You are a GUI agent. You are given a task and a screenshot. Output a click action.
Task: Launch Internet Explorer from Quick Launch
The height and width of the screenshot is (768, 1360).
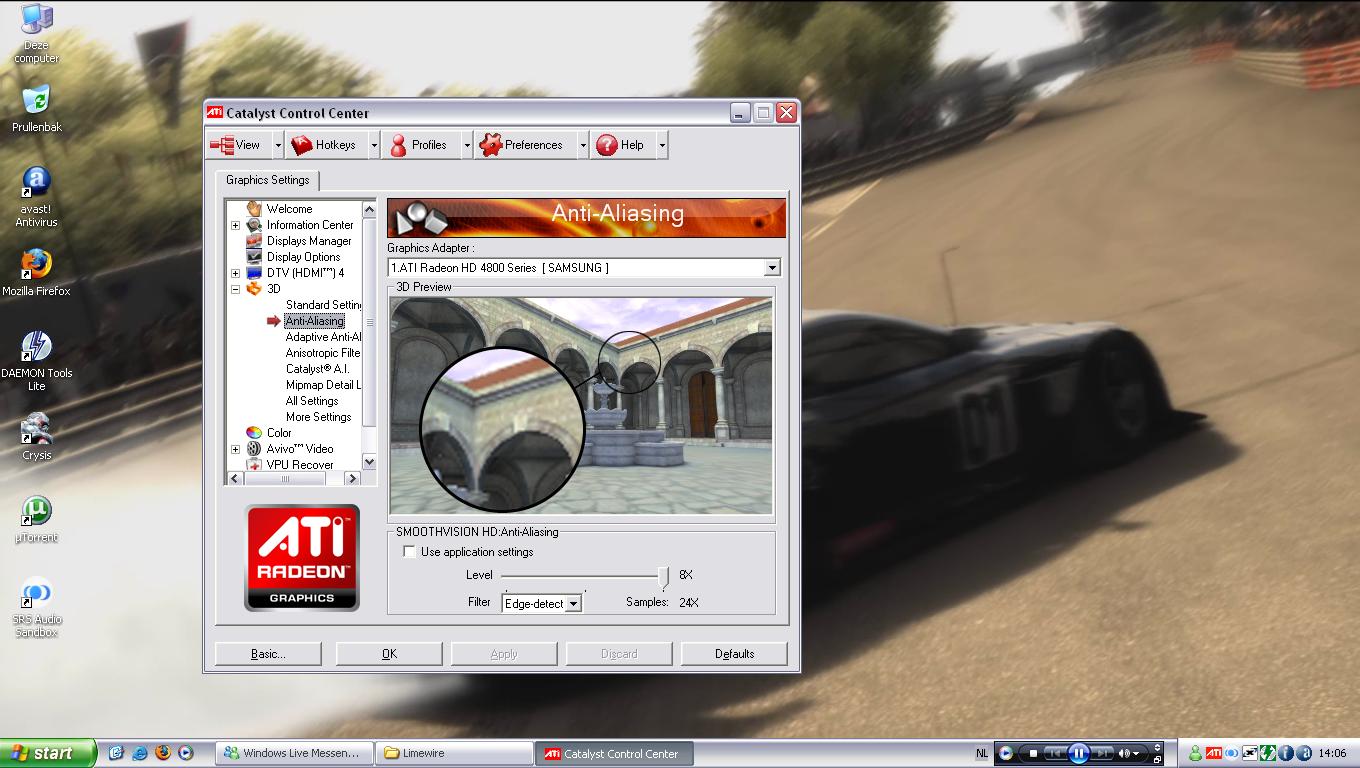pyautogui.click(x=139, y=753)
